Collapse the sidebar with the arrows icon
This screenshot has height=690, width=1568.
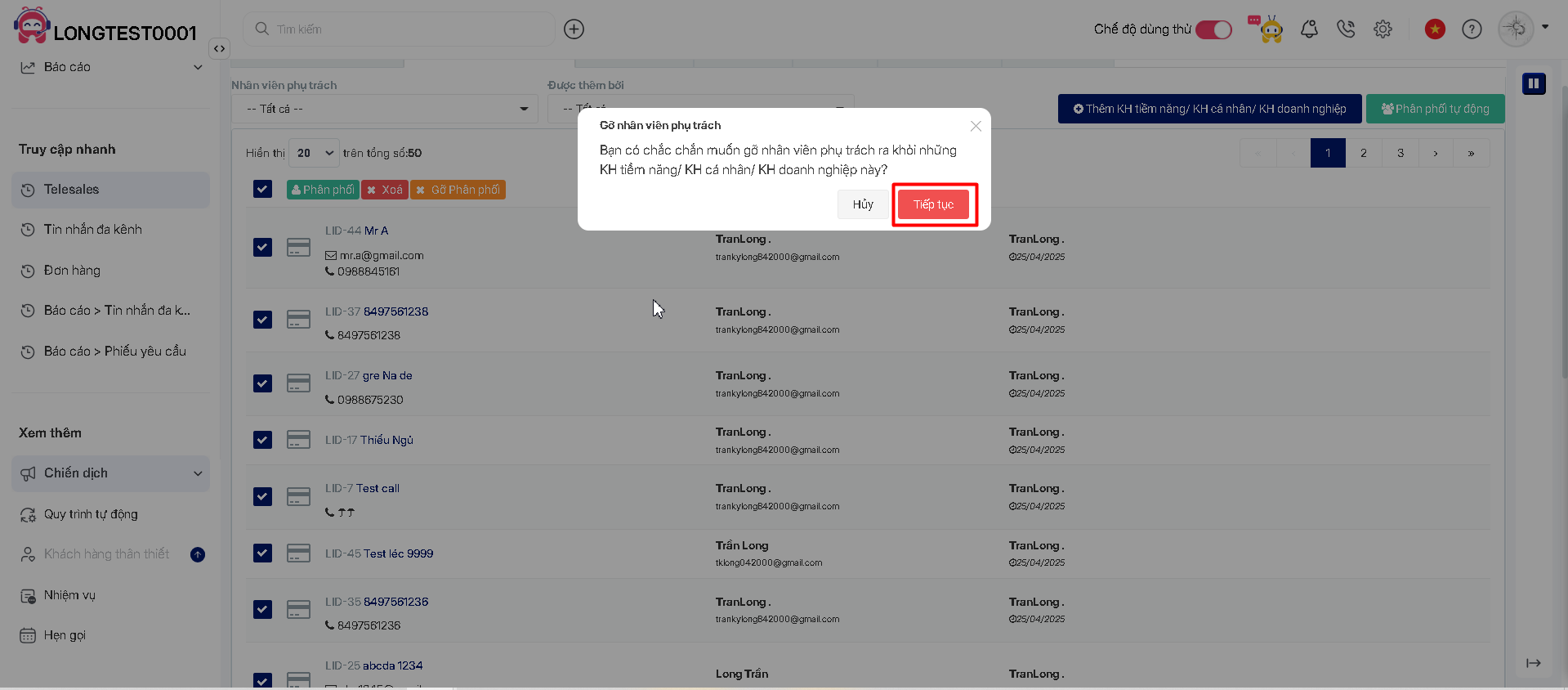[x=219, y=48]
